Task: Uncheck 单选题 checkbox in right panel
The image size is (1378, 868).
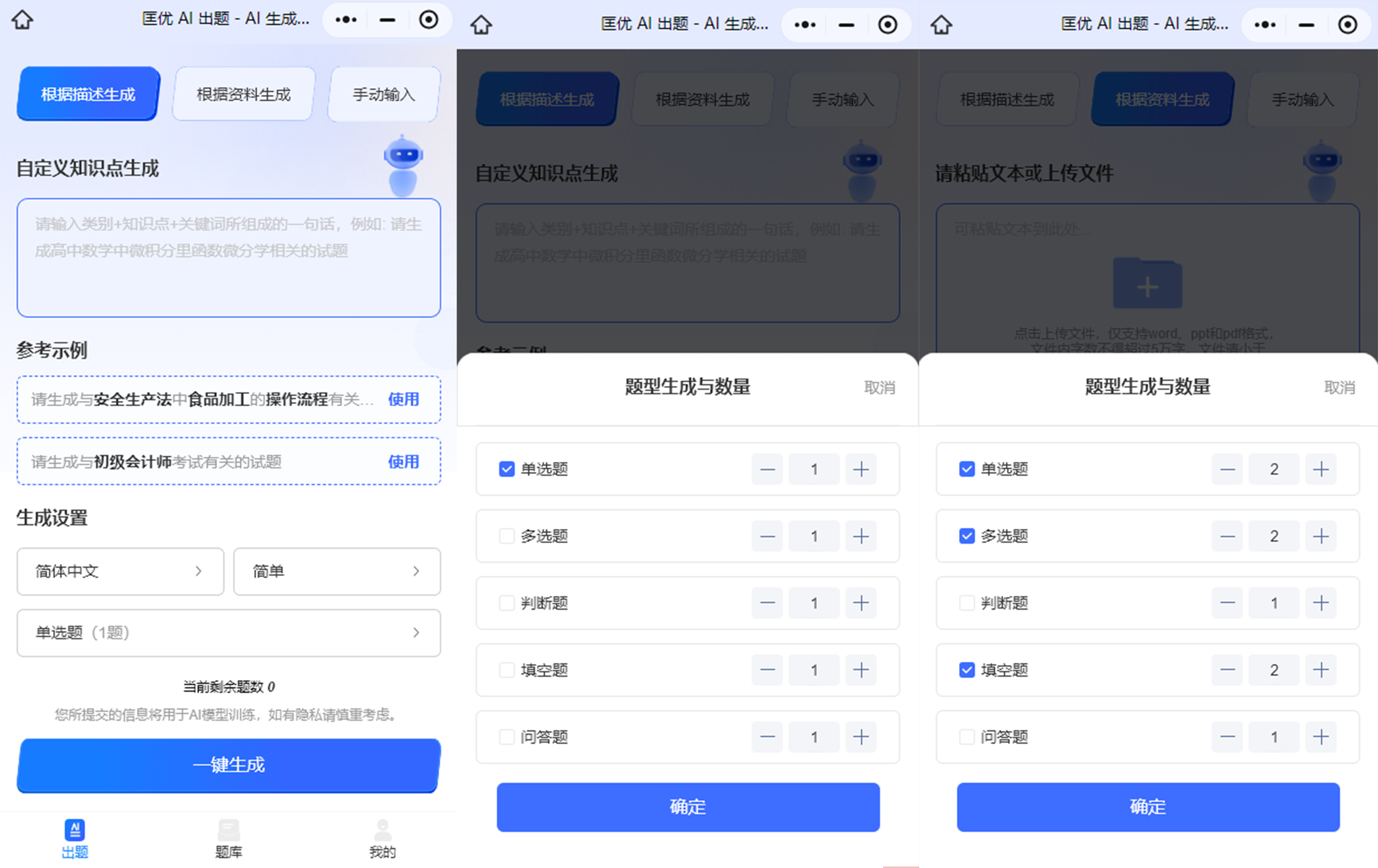Action: tap(967, 469)
